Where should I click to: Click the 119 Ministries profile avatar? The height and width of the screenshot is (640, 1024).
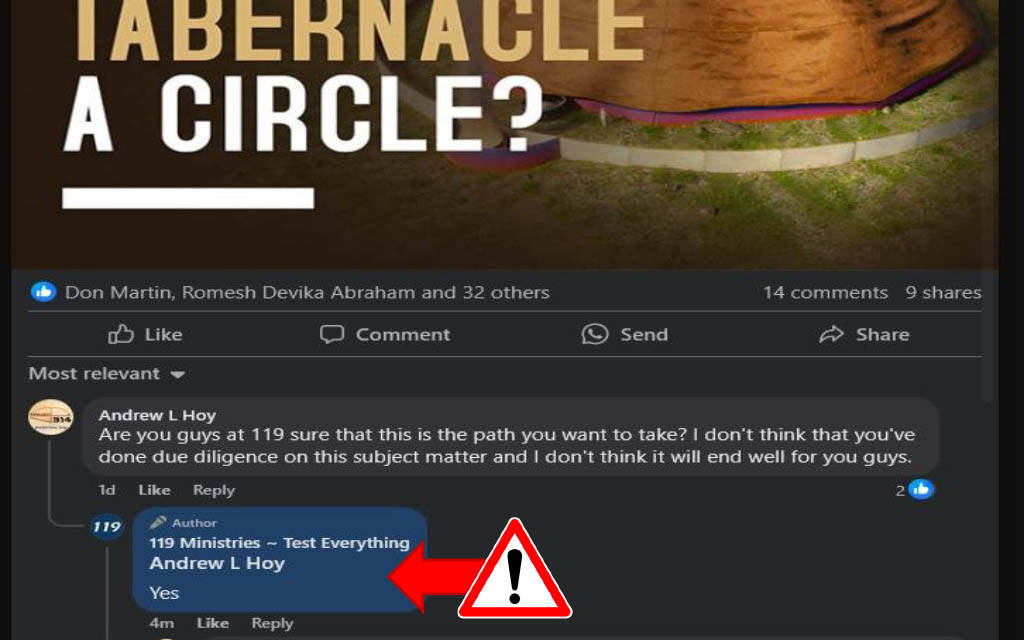tap(106, 526)
